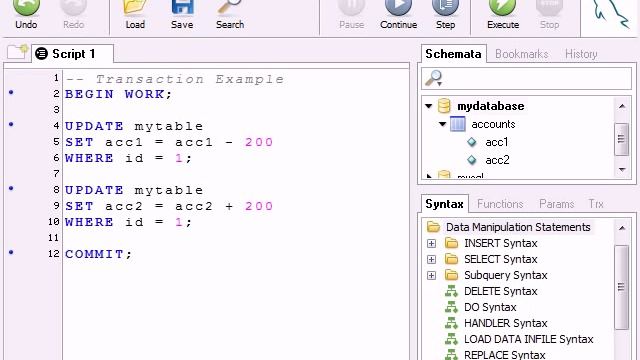The width and height of the screenshot is (640, 360).
Task: Toggle breakpoint marker on line 4
Action: (x=11, y=124)
